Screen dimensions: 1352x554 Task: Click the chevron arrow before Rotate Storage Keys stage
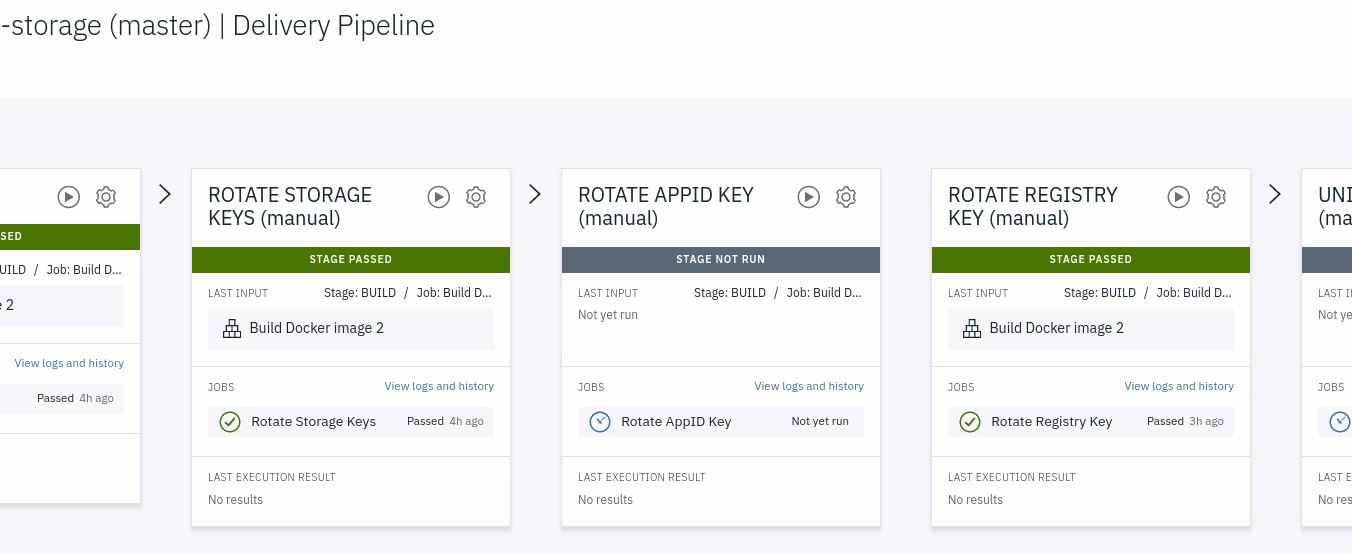click(165, 195)
